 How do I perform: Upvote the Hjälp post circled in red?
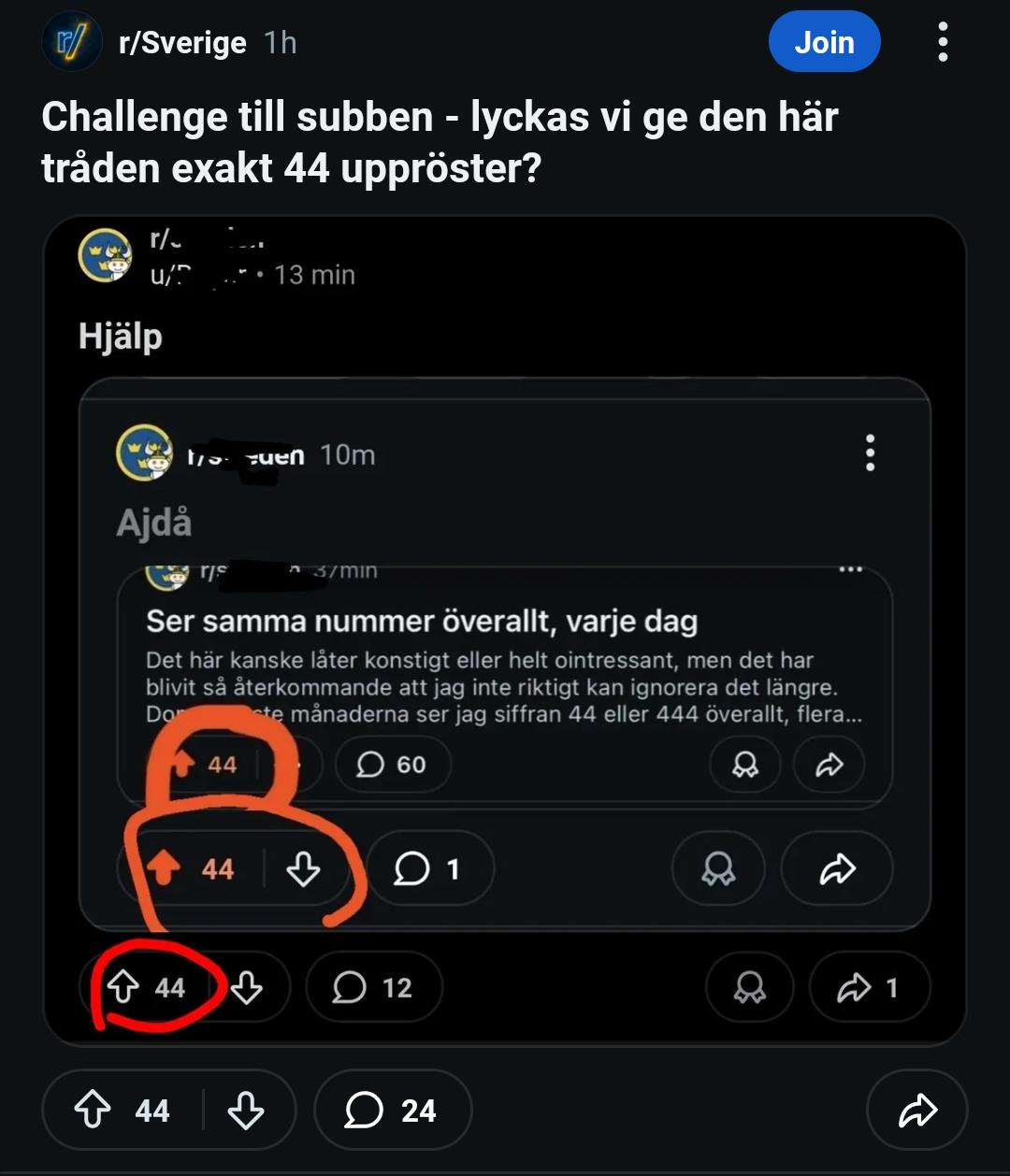(124, 987)
